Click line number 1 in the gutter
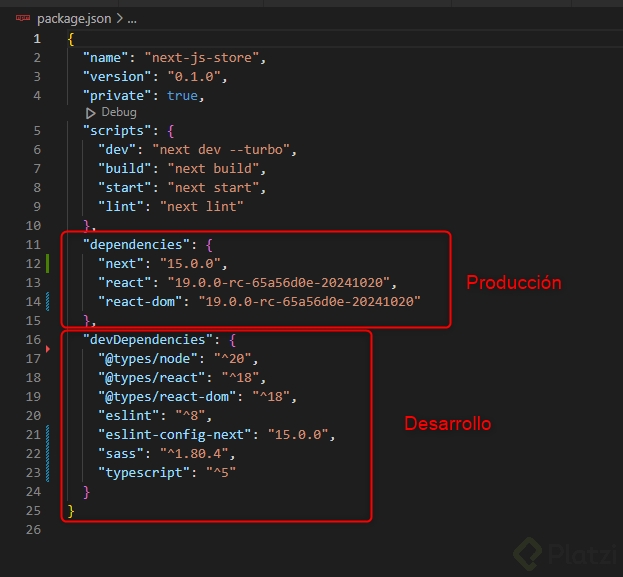Screen dimensions: 623x577 pyautogui.click(x=37, y=38)
